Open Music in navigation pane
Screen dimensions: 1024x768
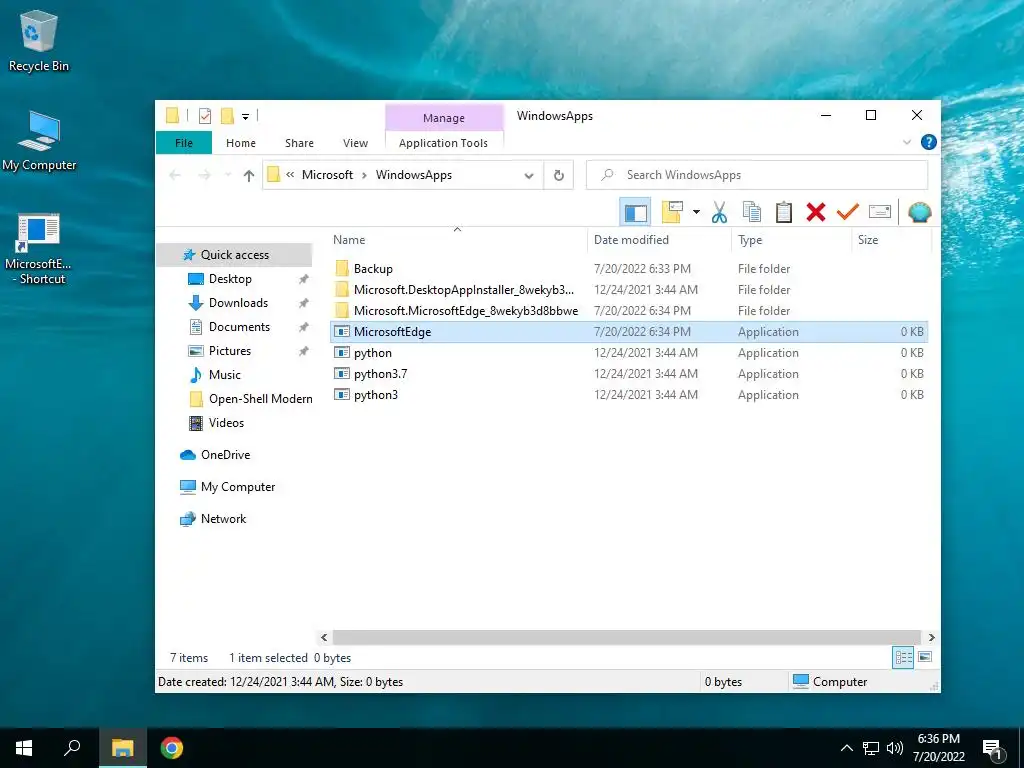[225, 375]
